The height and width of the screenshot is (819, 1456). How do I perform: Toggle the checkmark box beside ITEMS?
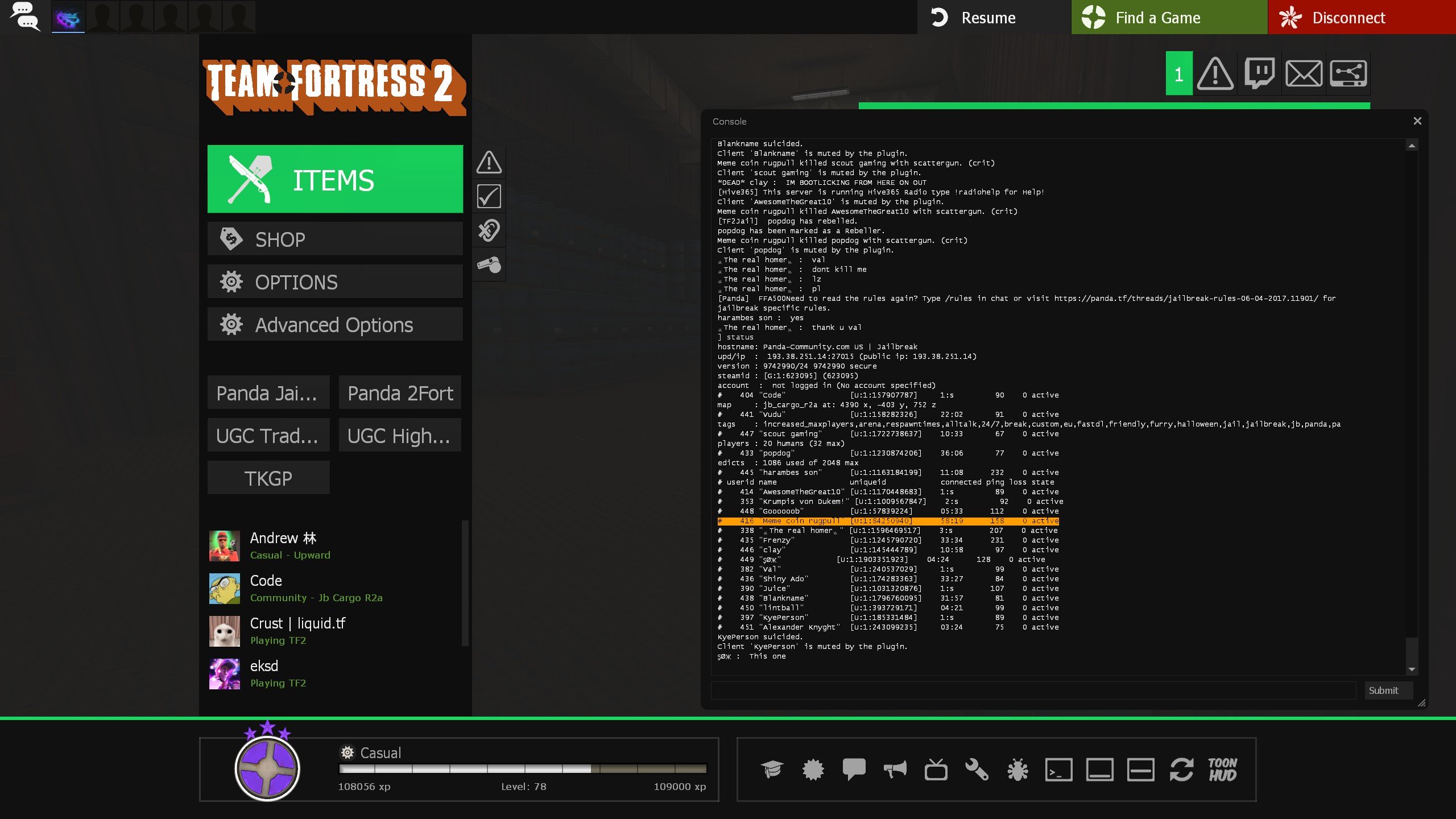[x=489, y=196]
